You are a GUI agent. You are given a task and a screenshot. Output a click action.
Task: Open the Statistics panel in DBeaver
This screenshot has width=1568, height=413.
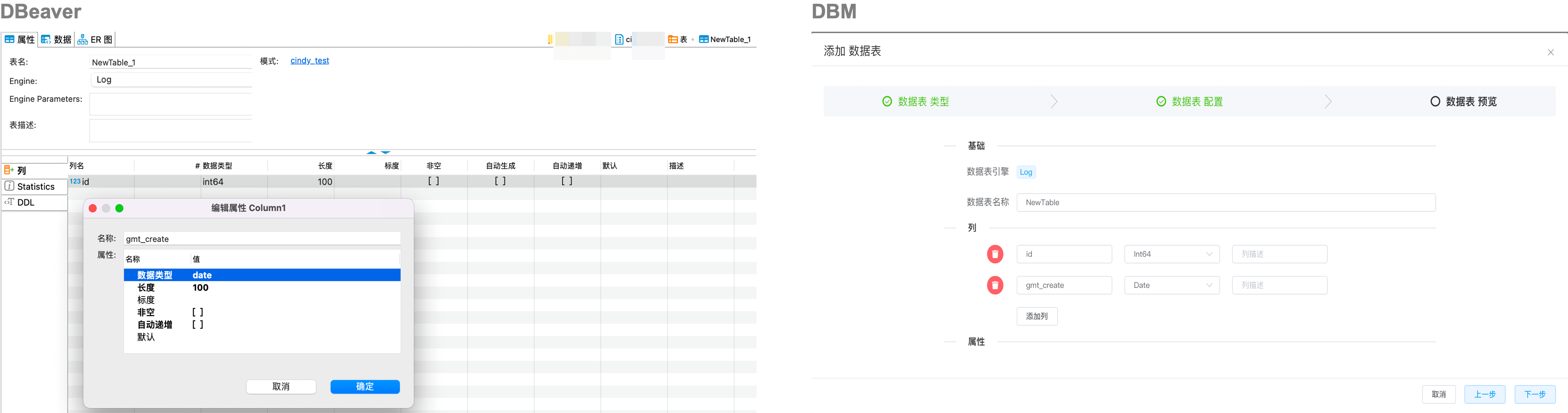click(34, 186)
